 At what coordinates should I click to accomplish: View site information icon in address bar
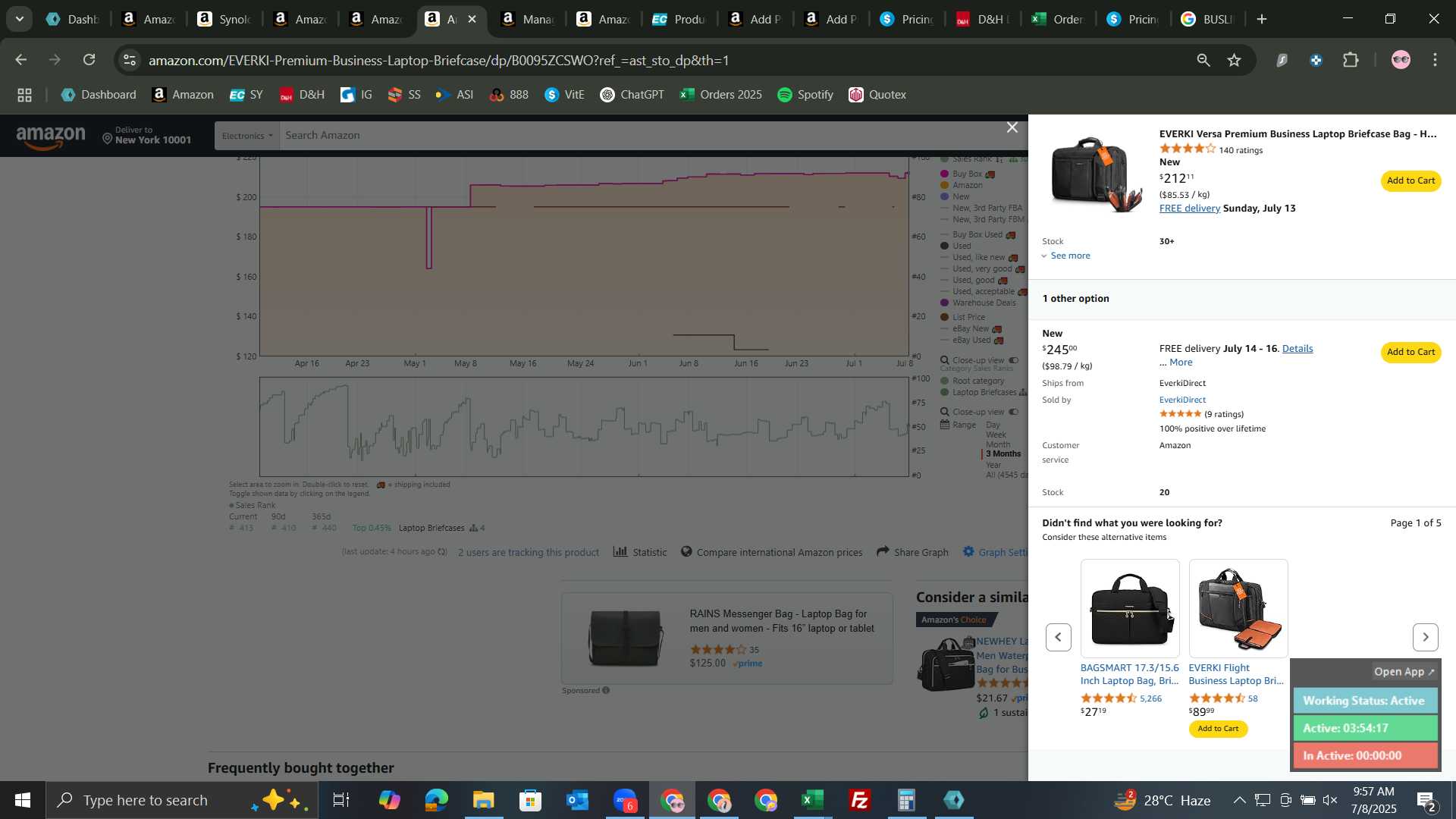pyautogui.click(x=130, y=60)
